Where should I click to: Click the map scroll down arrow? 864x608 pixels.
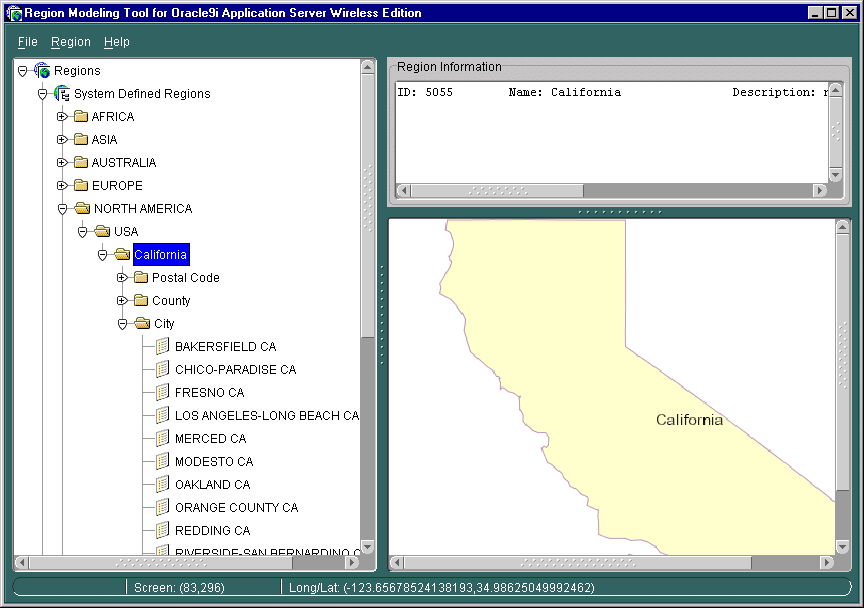click(x=842, y=547)
